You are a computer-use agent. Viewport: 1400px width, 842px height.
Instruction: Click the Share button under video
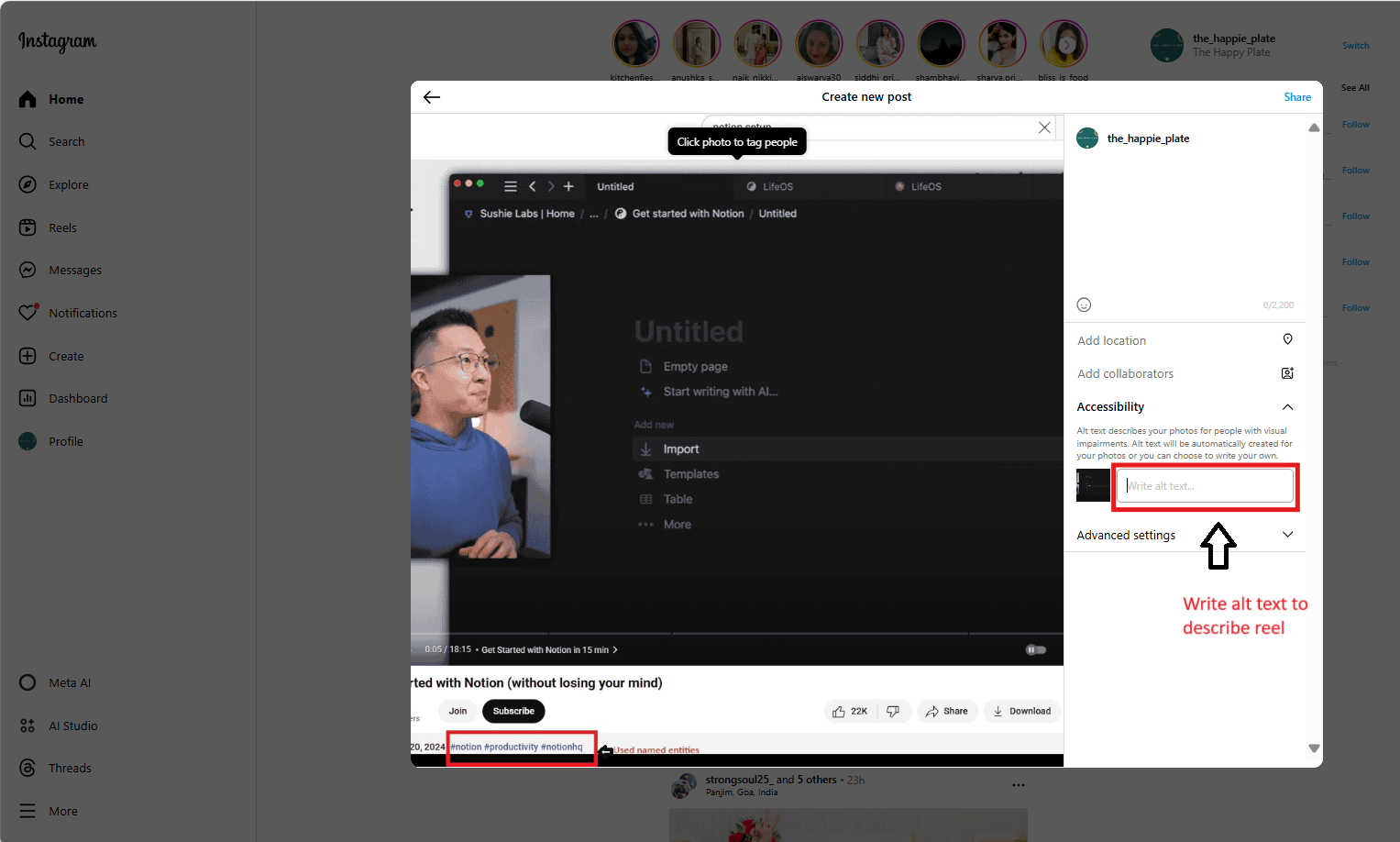pos(947,711)
